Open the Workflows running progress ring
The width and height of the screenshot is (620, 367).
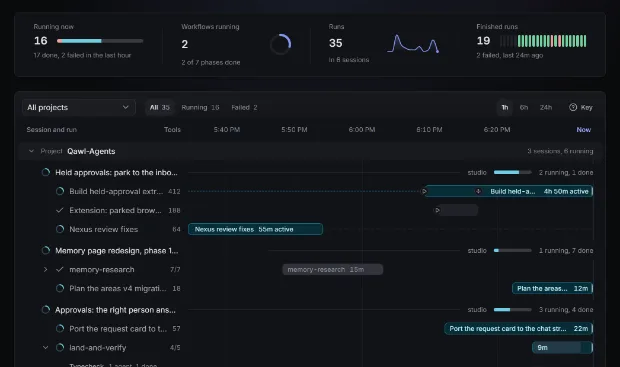(281, 44)
